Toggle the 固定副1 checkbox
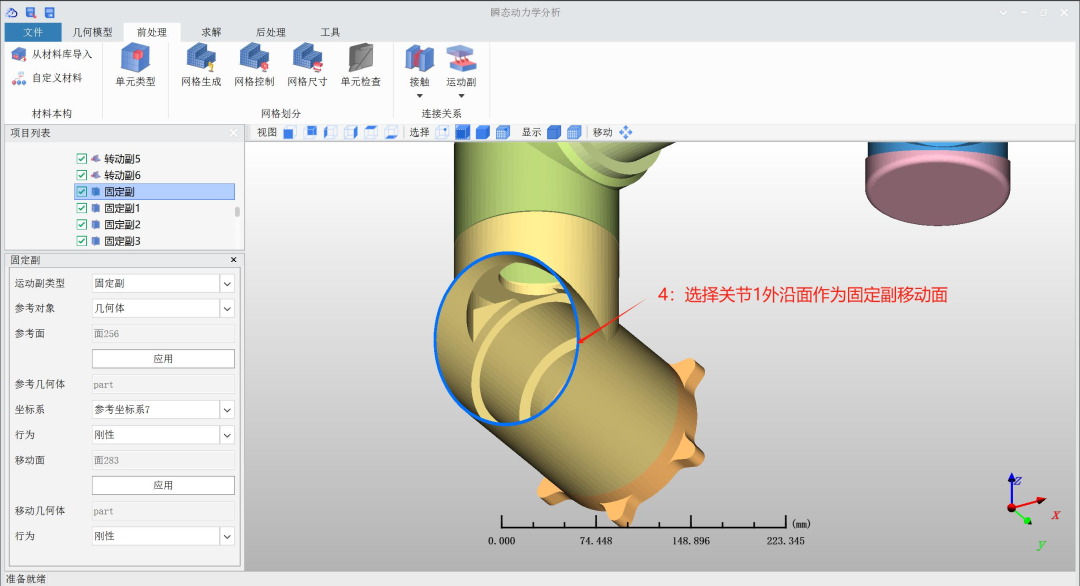1080x586 pixels. point(81,208)
